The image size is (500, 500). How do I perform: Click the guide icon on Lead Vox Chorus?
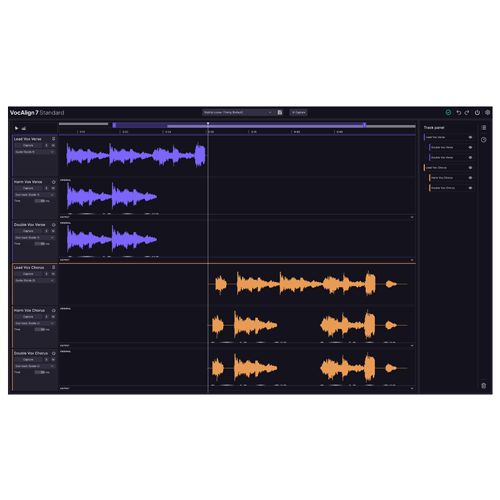tap(53, 267)
